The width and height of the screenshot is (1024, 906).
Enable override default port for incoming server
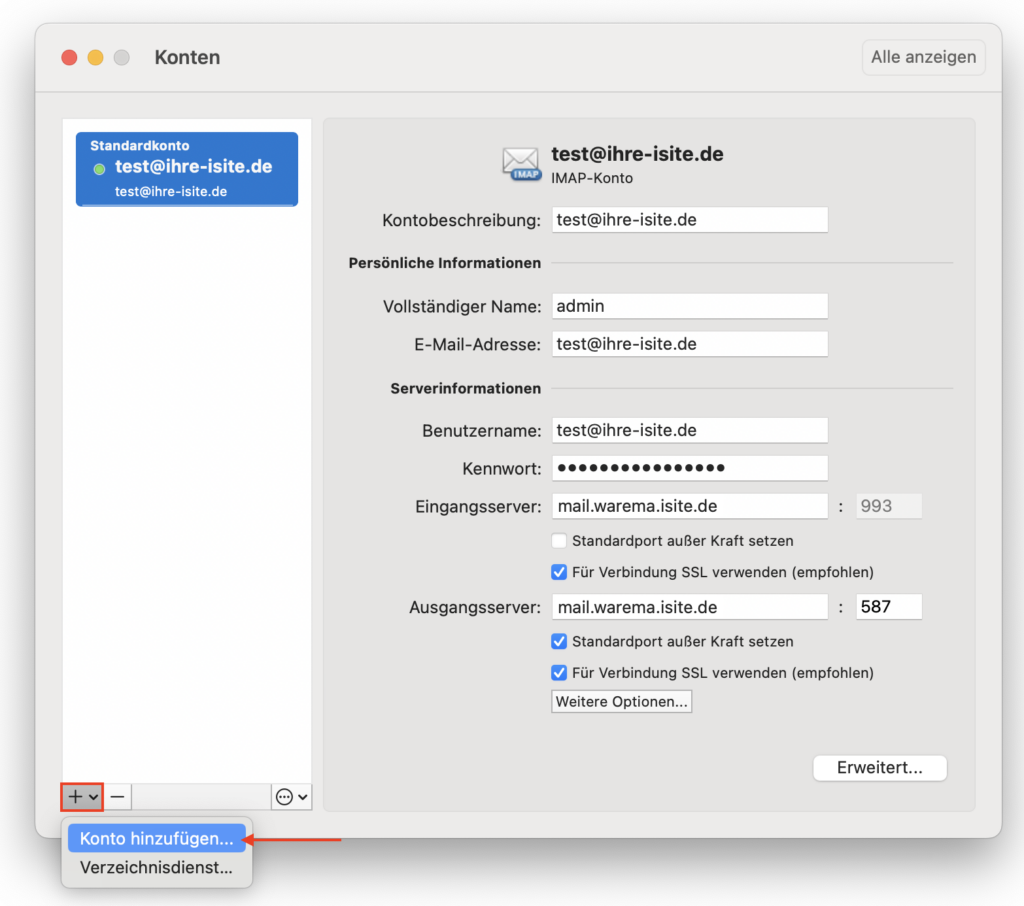tap(560, 541)
